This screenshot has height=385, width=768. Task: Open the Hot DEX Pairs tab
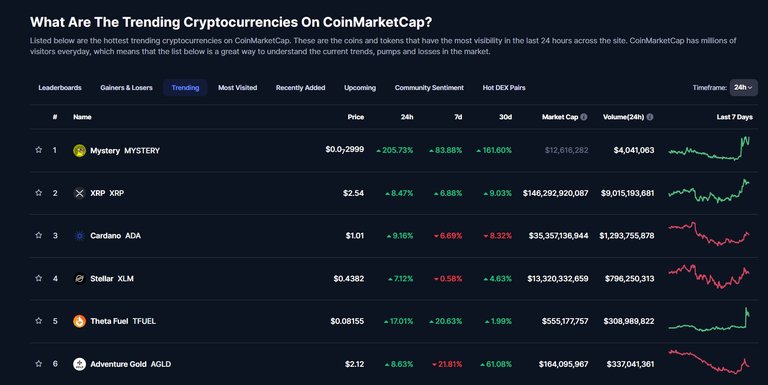pyautogui.click(x=504, y=88)
